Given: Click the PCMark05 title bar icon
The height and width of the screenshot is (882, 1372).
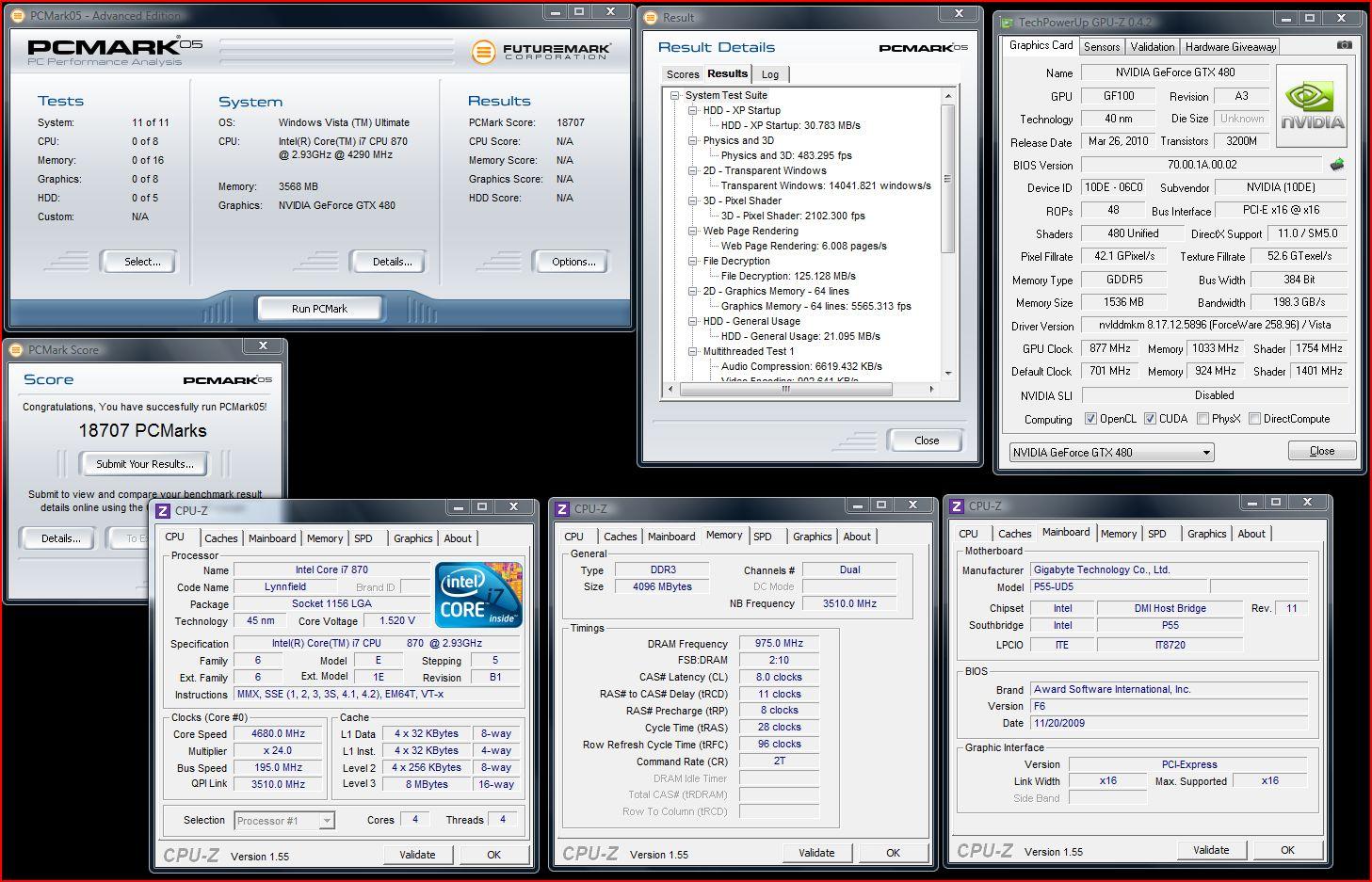Looking at the screenshot, I should click(17, 15).
